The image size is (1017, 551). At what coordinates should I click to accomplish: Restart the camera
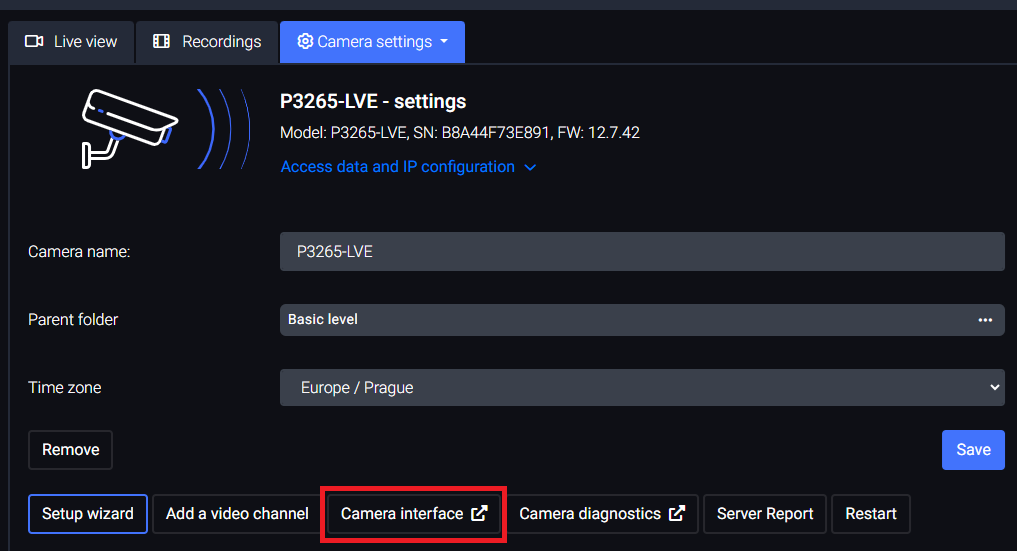pyautogui.click(x=871, y=514)
